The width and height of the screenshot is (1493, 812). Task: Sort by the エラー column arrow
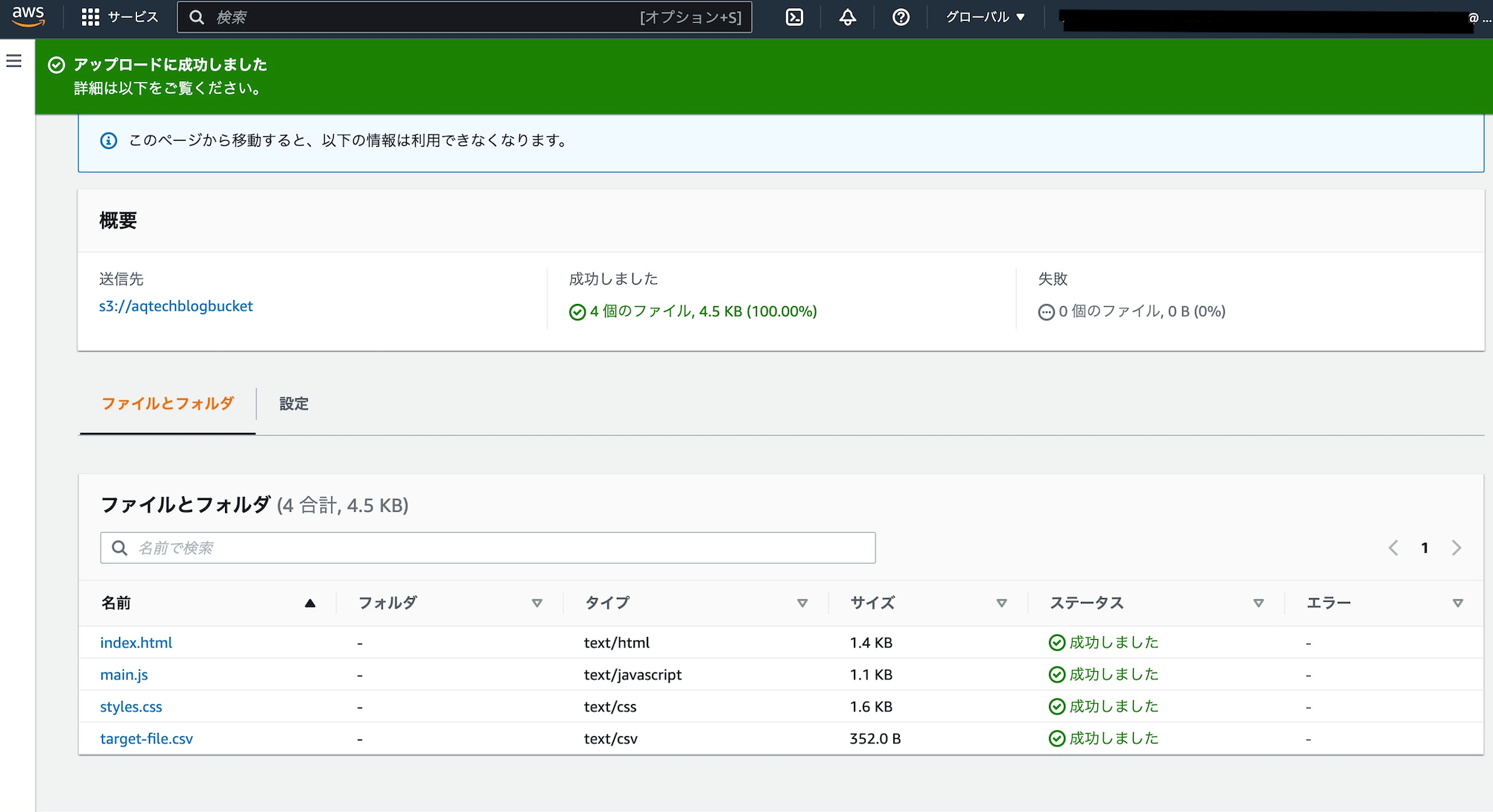tap(1458, 603)
